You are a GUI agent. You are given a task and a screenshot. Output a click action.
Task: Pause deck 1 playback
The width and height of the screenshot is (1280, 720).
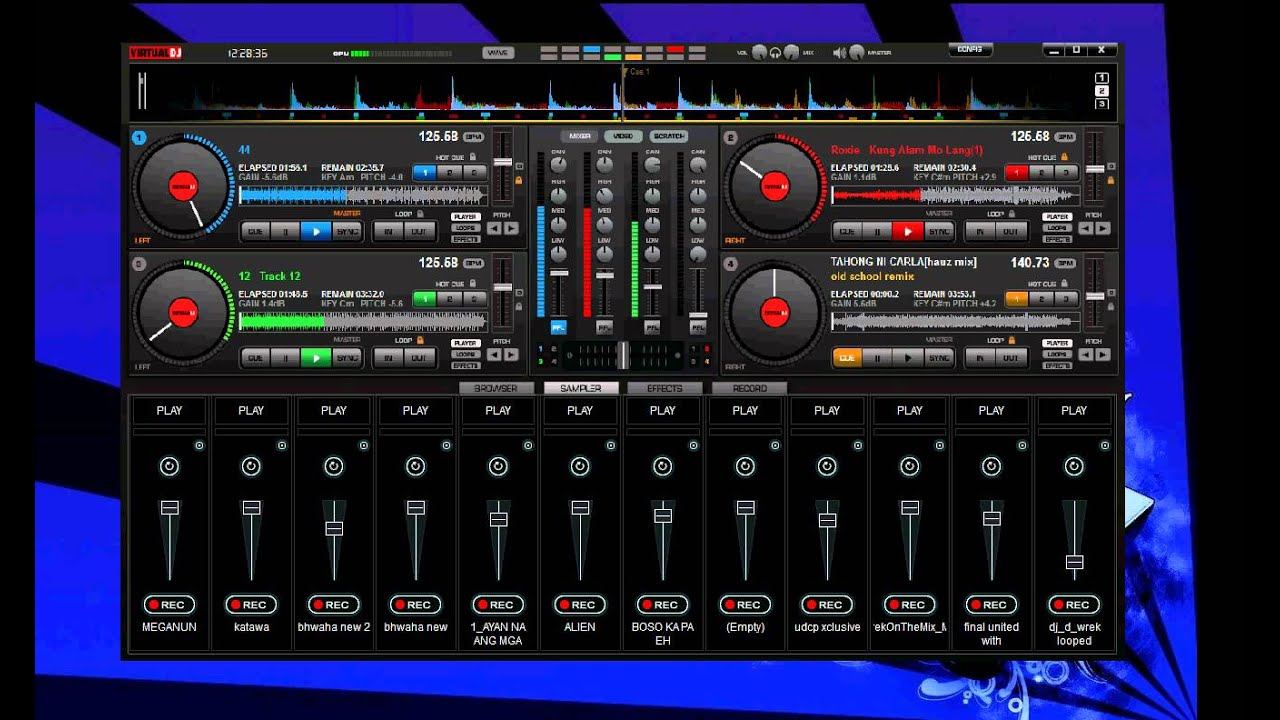pos(286,231)
